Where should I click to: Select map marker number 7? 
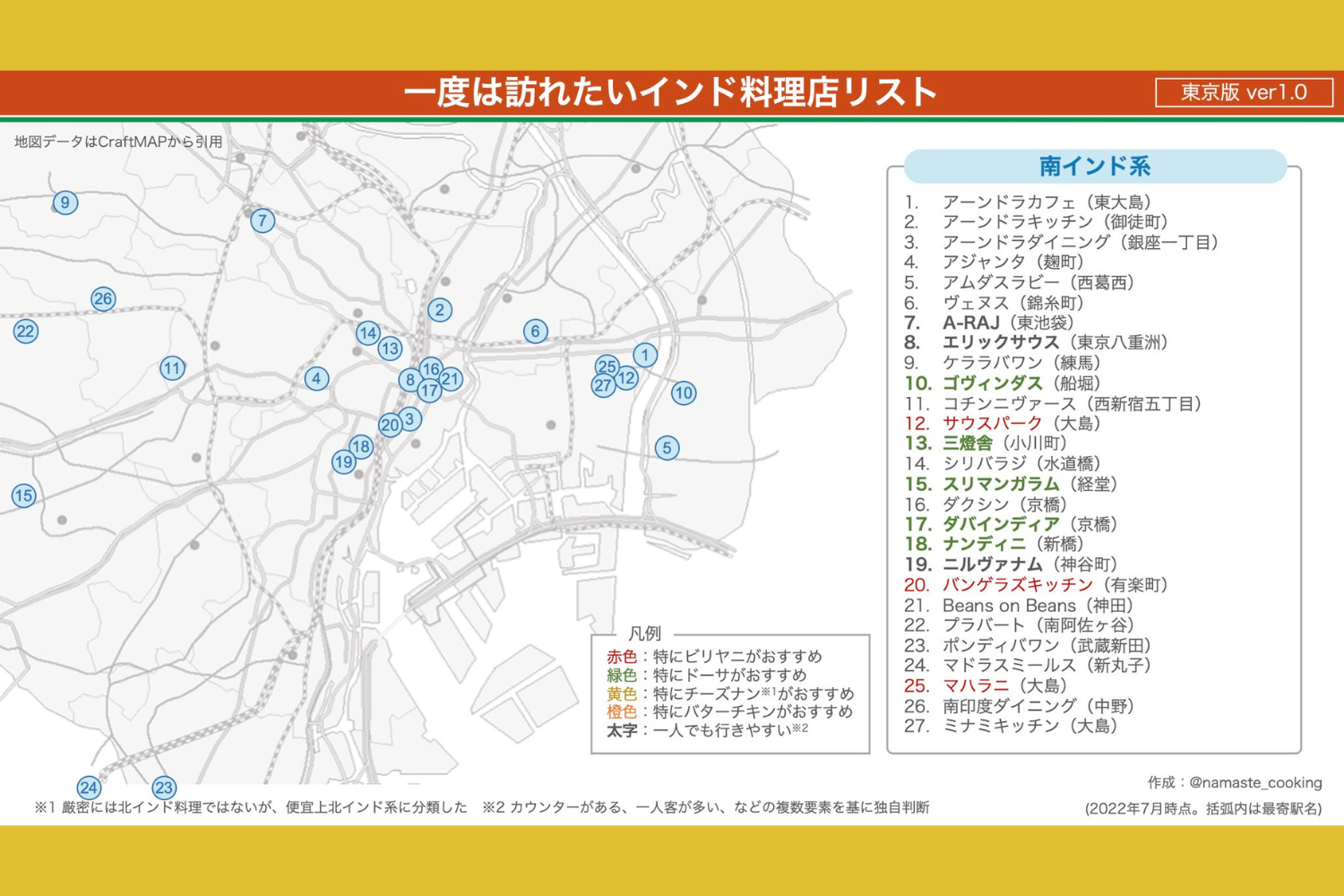262,220
